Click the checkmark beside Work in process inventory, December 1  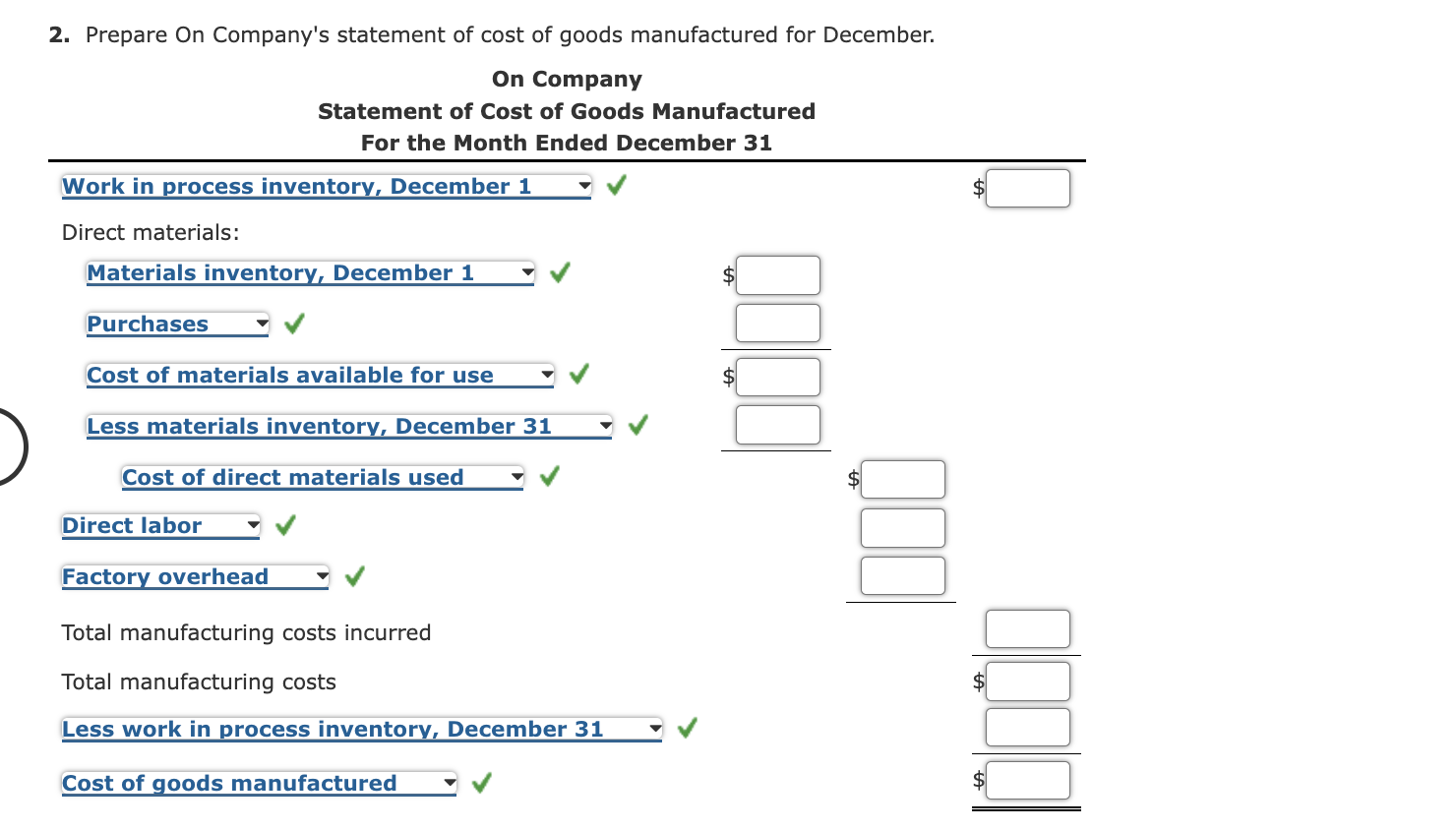[x=616, y=184]
